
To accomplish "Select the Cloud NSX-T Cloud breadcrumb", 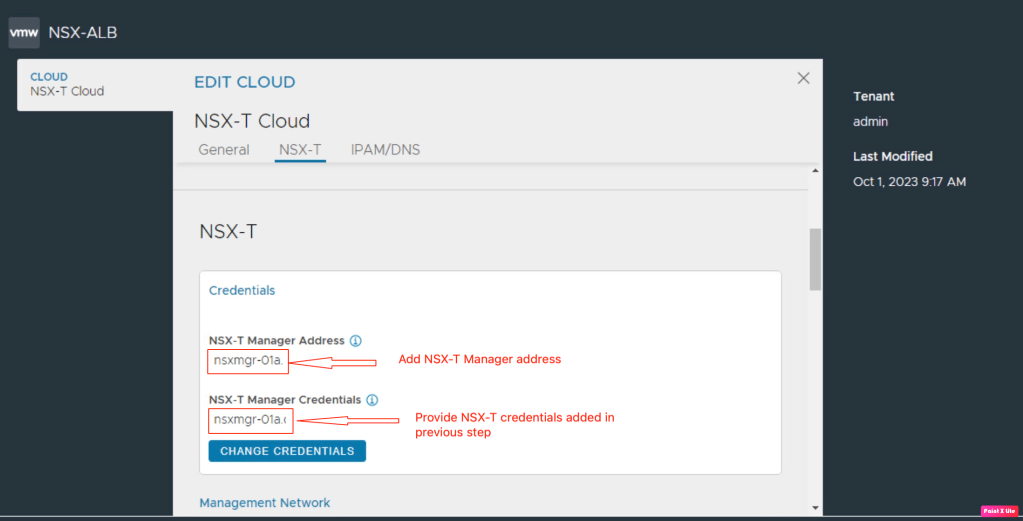I will (67, 84).
